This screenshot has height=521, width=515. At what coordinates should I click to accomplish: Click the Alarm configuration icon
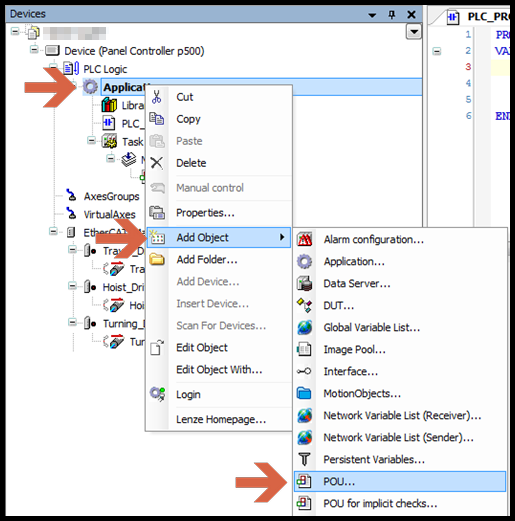tap(304, 239)
